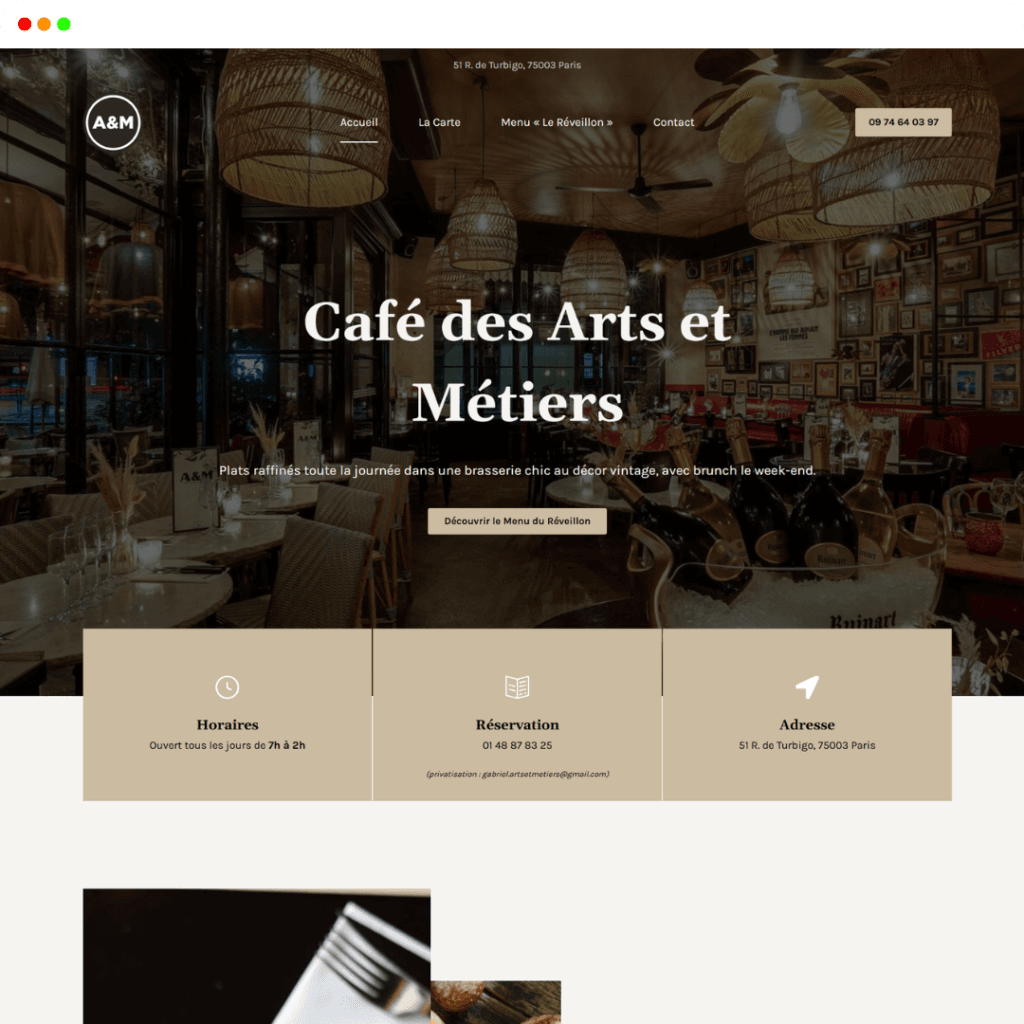Call the 09 74 64 03 97 button
Screen dimensions: 1024x1024
coord(903,122)
